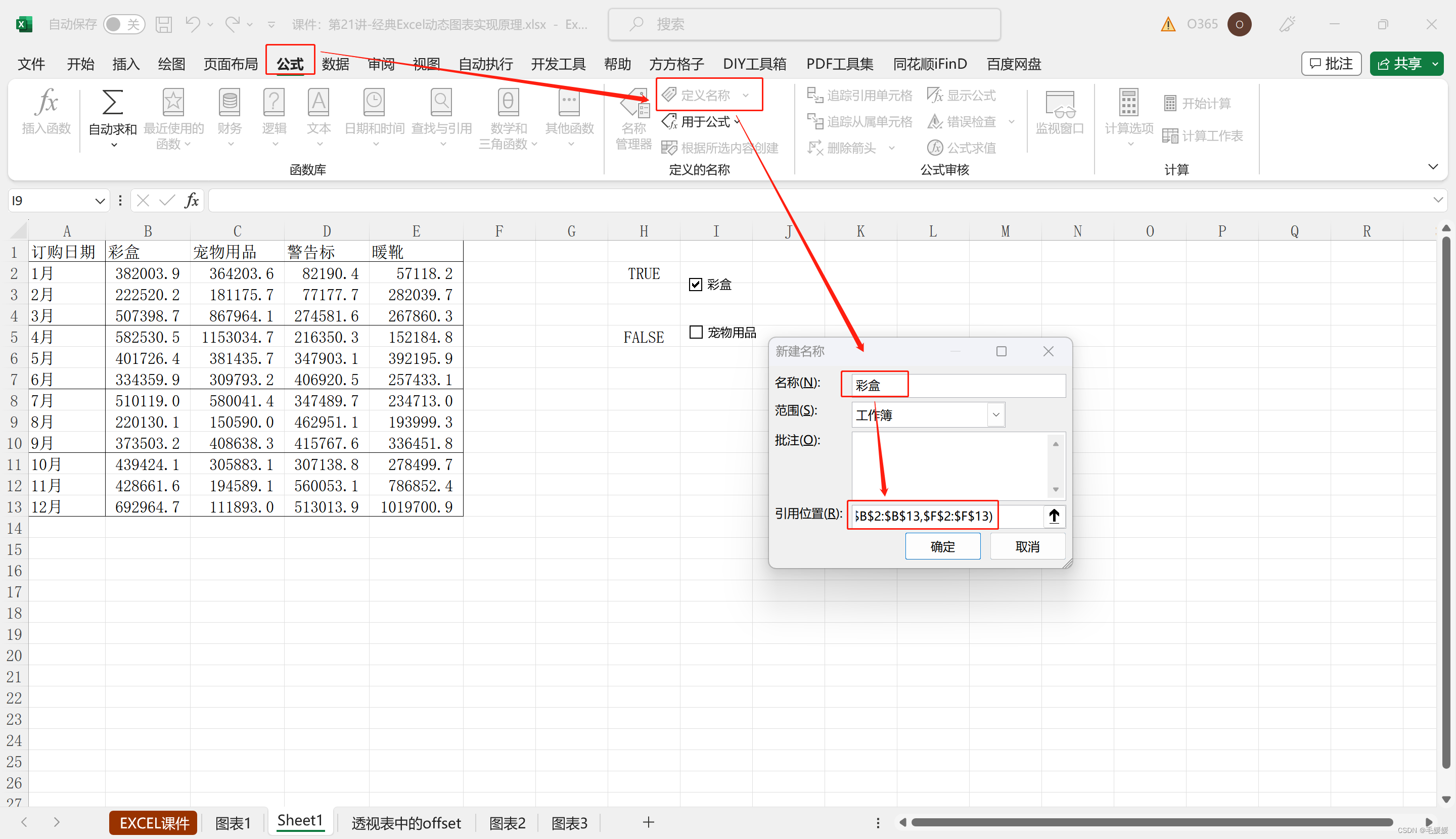Click Error Checking (错误检查)
Image resolution: width=1456 pixels, height=839 pixels.
(962, 122)
